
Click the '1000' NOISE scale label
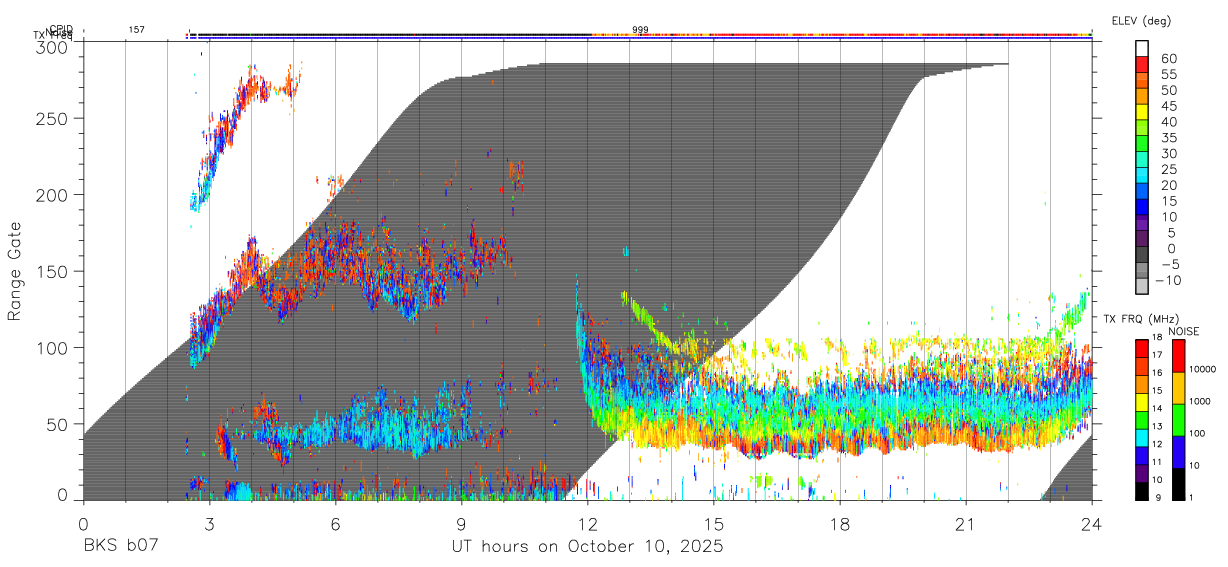click(x=1202, y=403)
